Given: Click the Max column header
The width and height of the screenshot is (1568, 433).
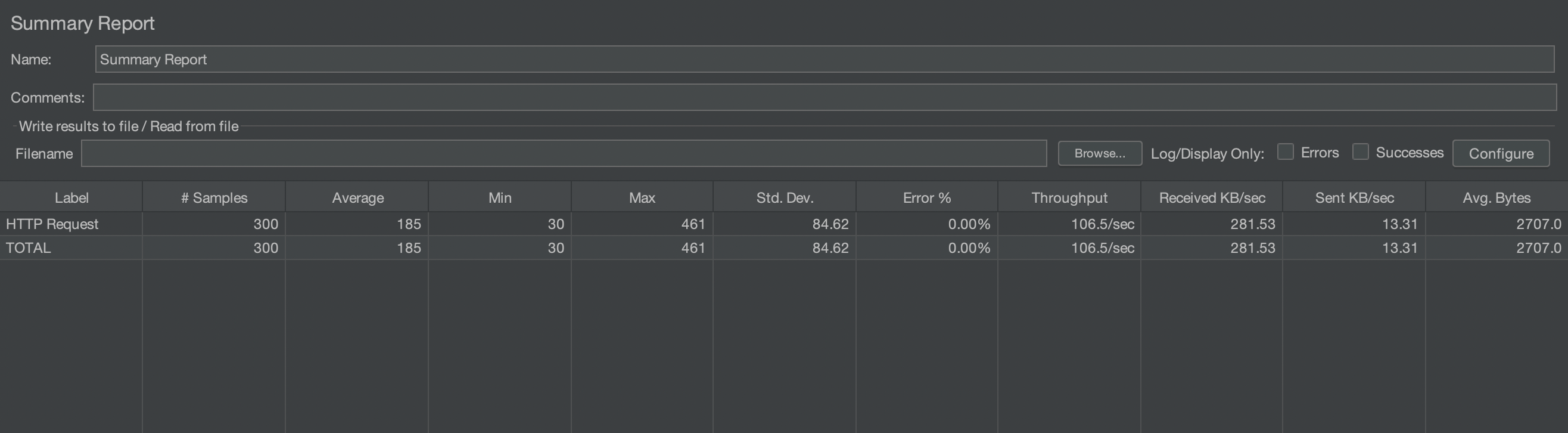Looking at the screenshot, I should coord(642,198).
